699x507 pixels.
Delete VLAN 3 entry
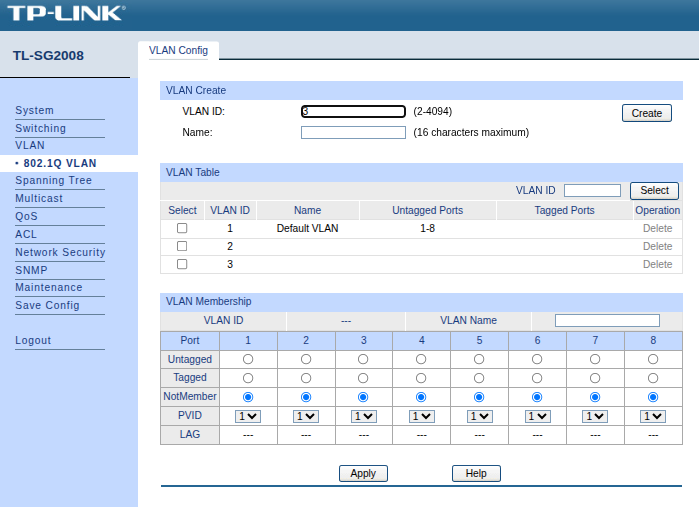[x=657, y=264]
